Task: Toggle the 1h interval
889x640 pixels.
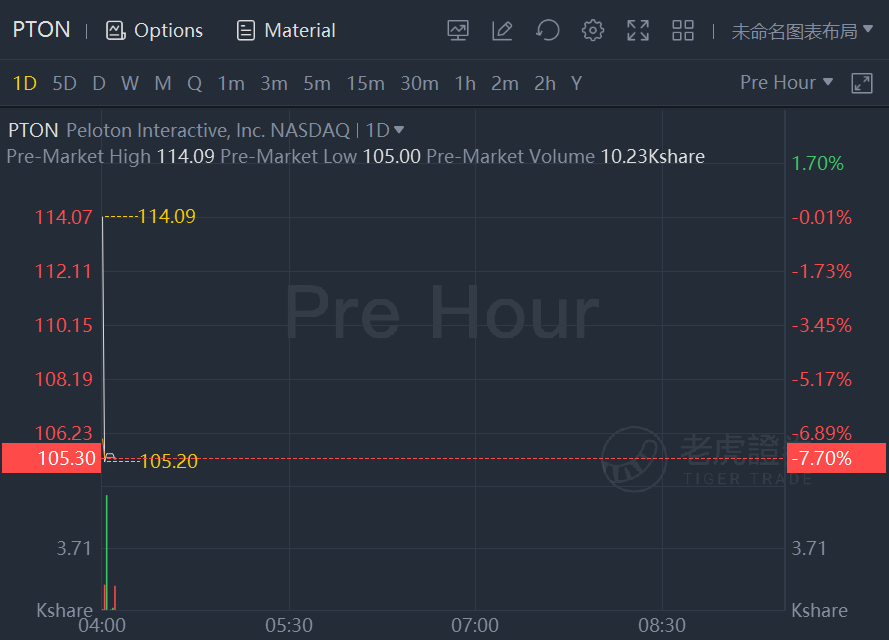Action: tap(465, 83)
